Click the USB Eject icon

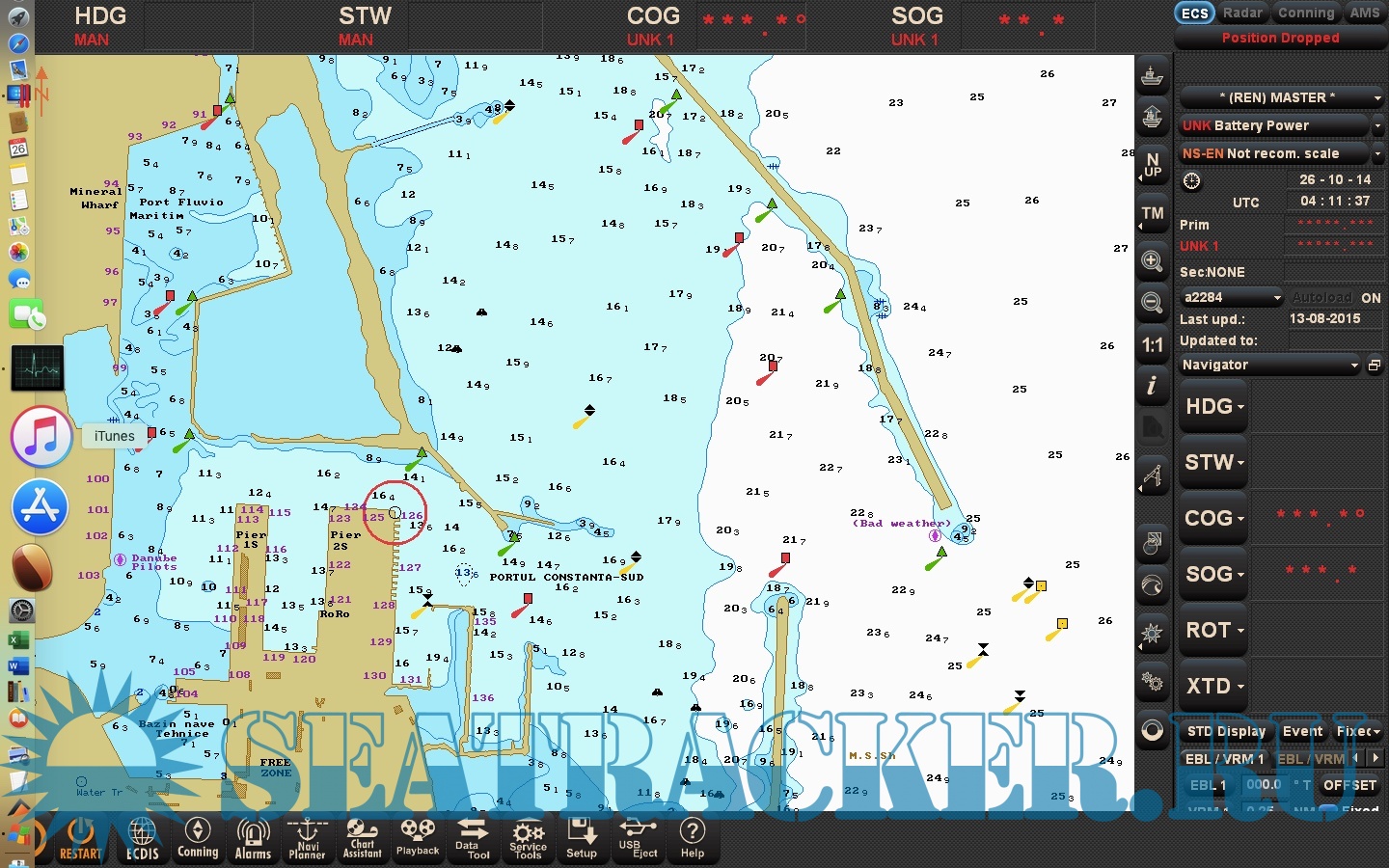coord(638,839)
